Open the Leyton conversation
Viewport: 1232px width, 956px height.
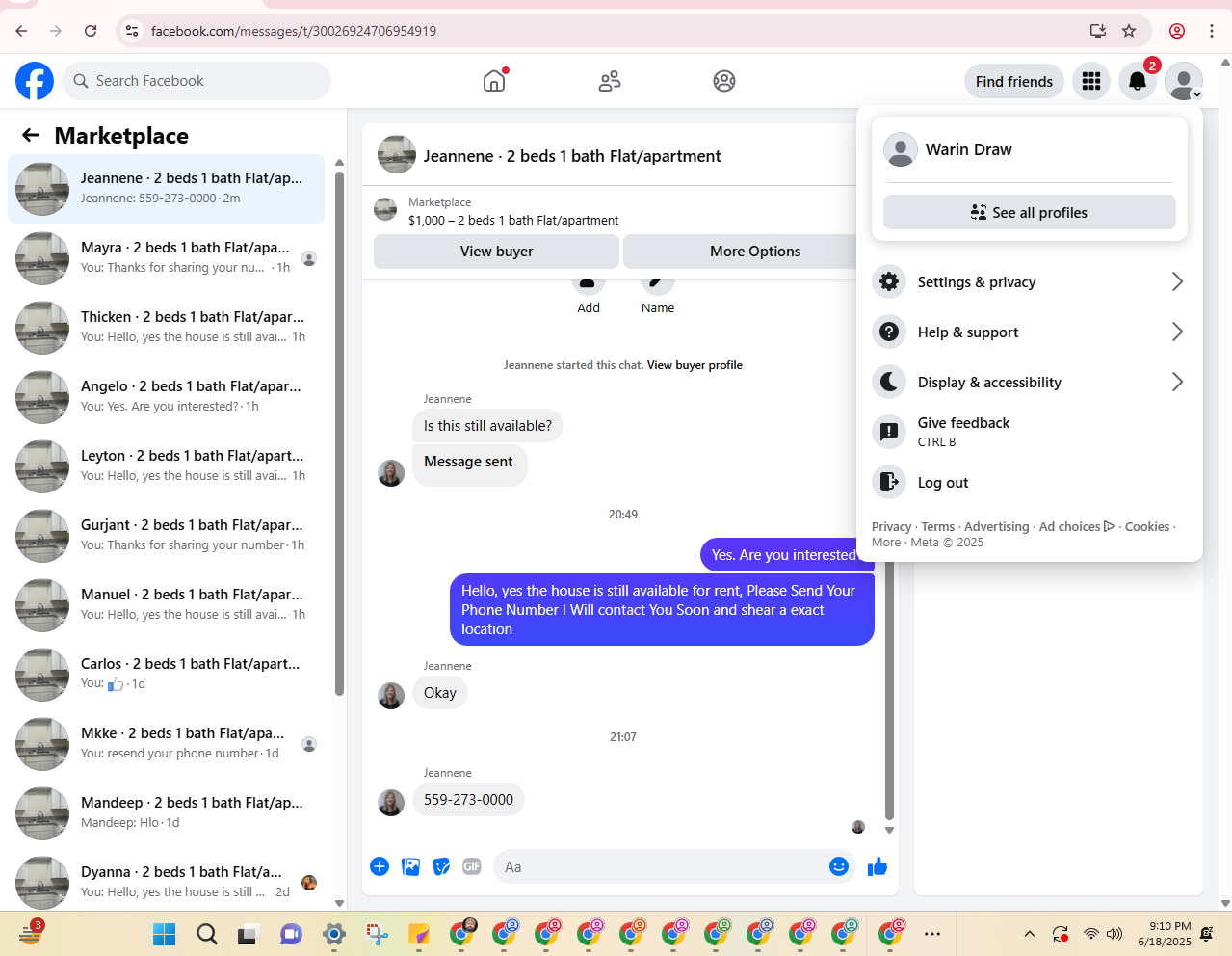[166, 465]
